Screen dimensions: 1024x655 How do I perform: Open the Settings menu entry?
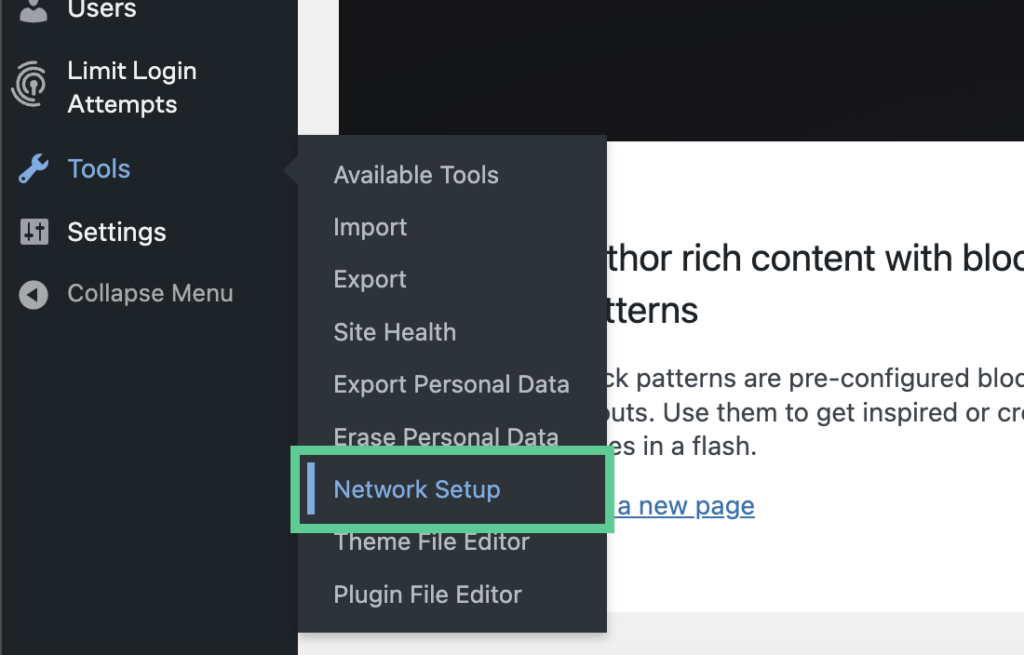[116, 232]
